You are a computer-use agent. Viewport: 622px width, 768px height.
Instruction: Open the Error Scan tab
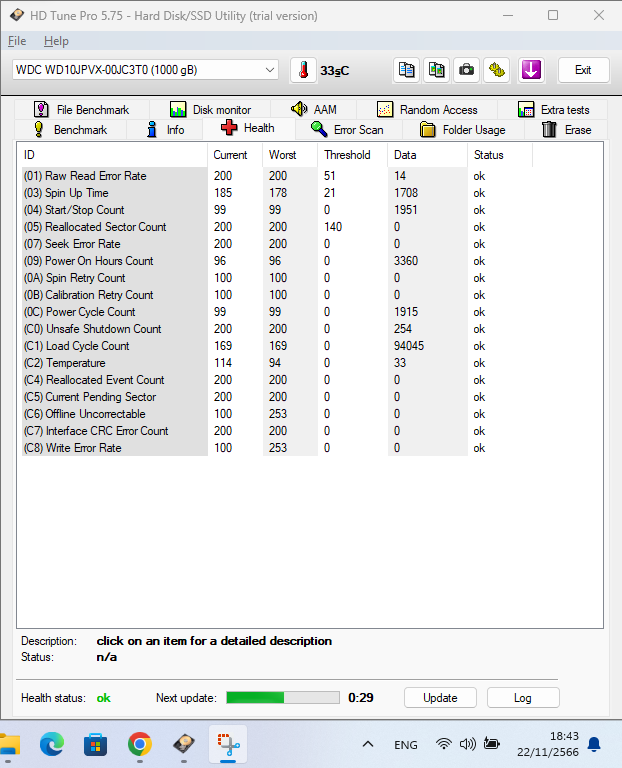pos(348,130)
